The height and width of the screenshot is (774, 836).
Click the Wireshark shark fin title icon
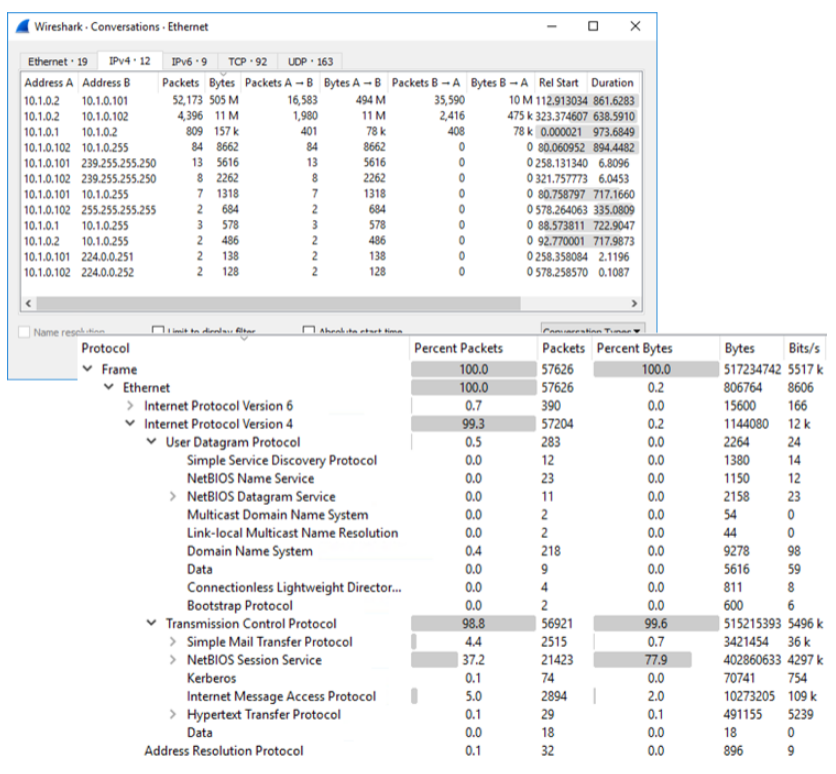(x=23, y=27)
